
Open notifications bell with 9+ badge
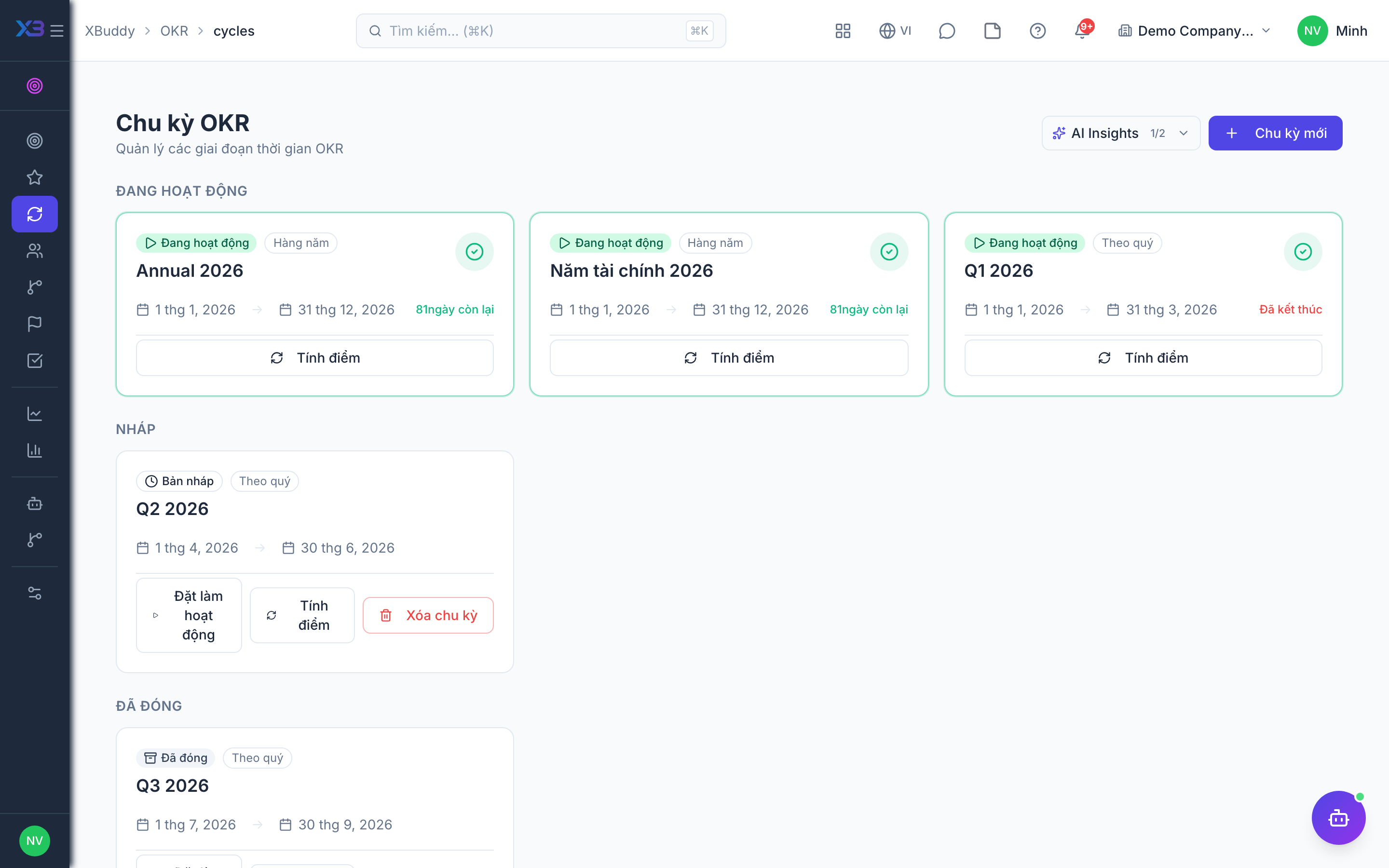coord(1083,30)
